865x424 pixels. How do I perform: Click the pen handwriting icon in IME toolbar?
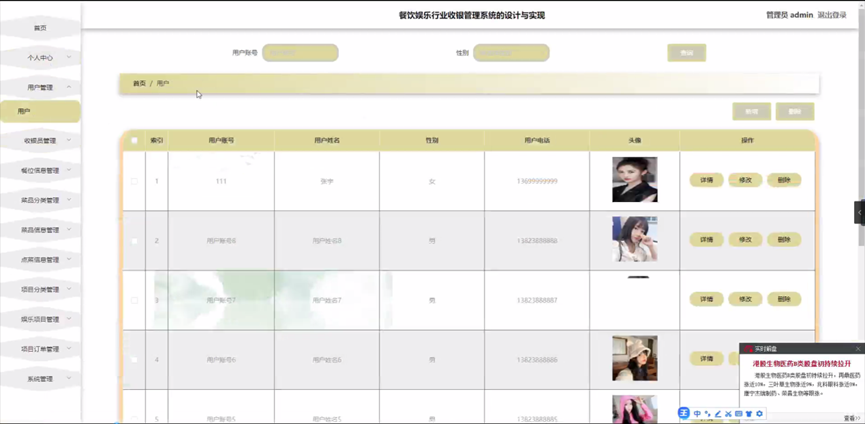click(x=718, y=414)
